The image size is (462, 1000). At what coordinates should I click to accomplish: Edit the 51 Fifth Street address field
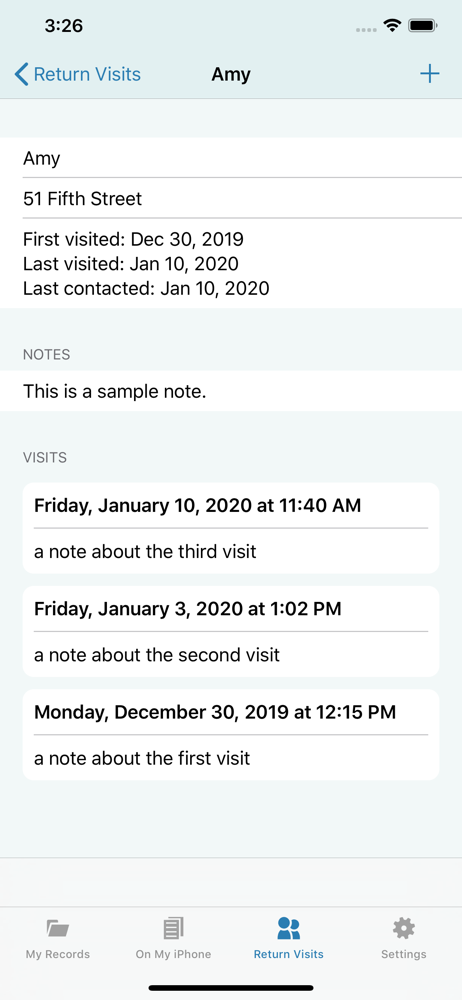point(231,198)
